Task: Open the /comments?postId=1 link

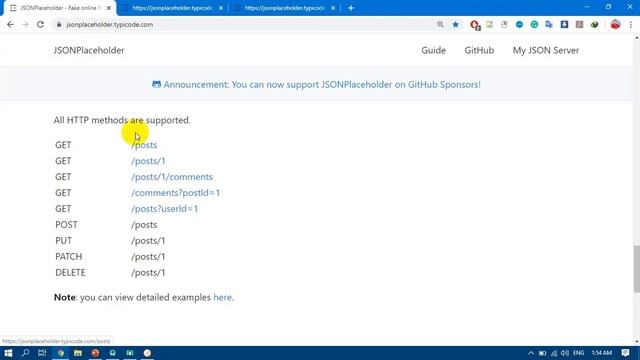Action: (176, 193)
